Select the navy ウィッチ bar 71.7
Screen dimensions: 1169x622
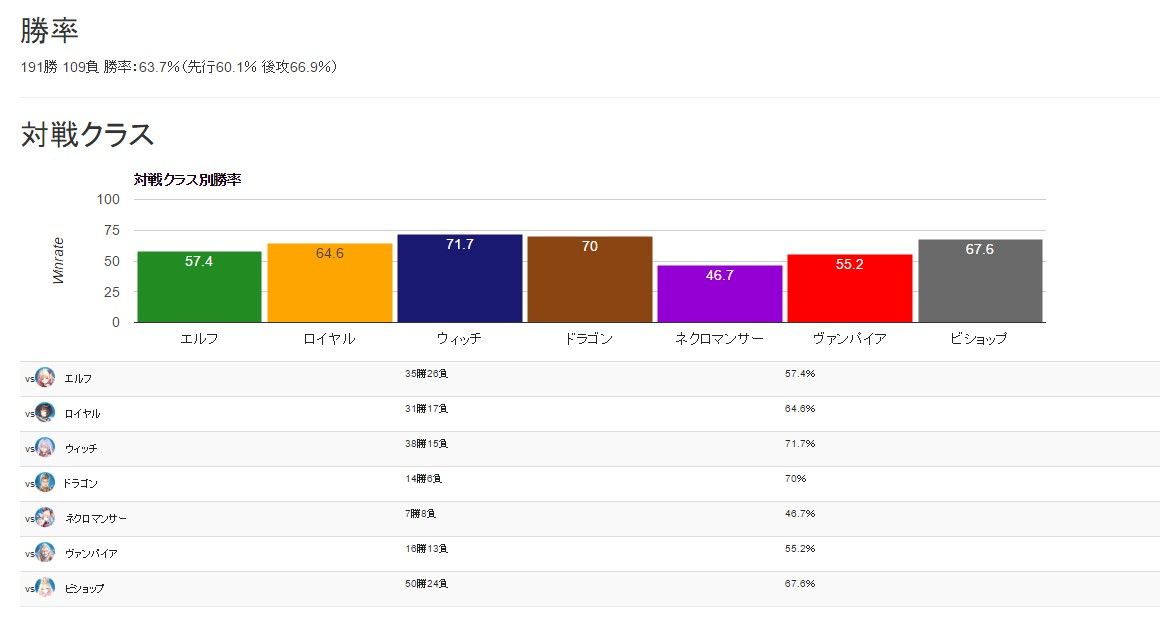click(x=459, y=278)
